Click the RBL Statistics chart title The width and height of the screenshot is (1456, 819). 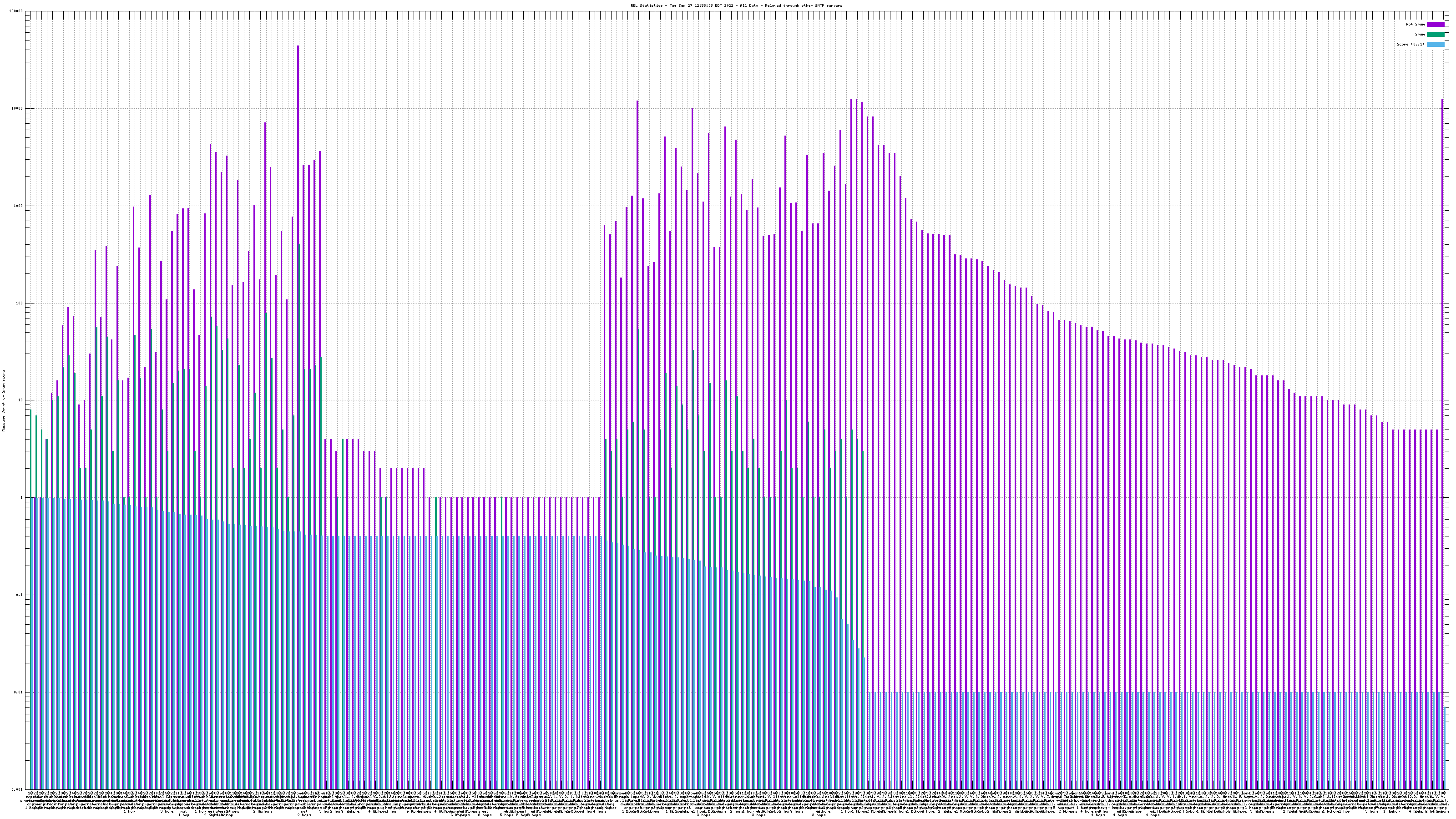click(736, 5)
